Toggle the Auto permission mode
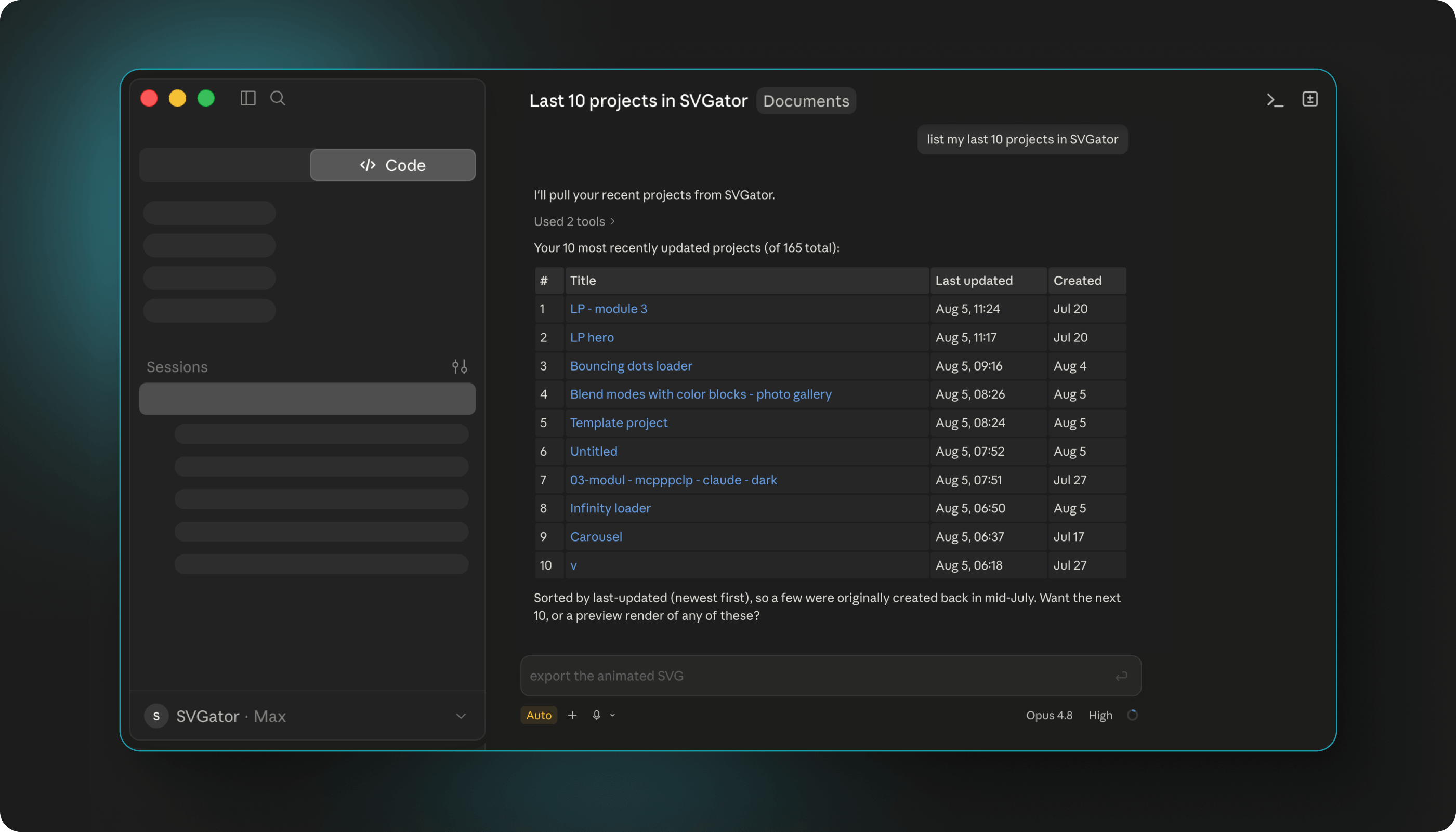This screenshot has width=1456, height=832. 539,715
